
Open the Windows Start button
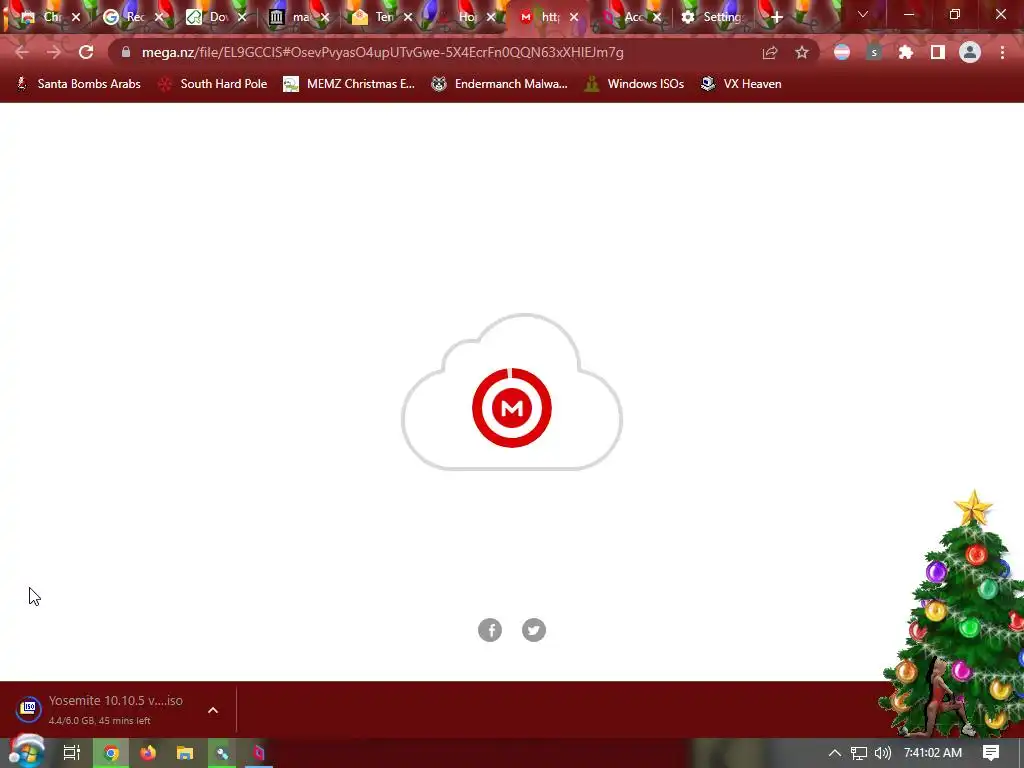[27, 752]
